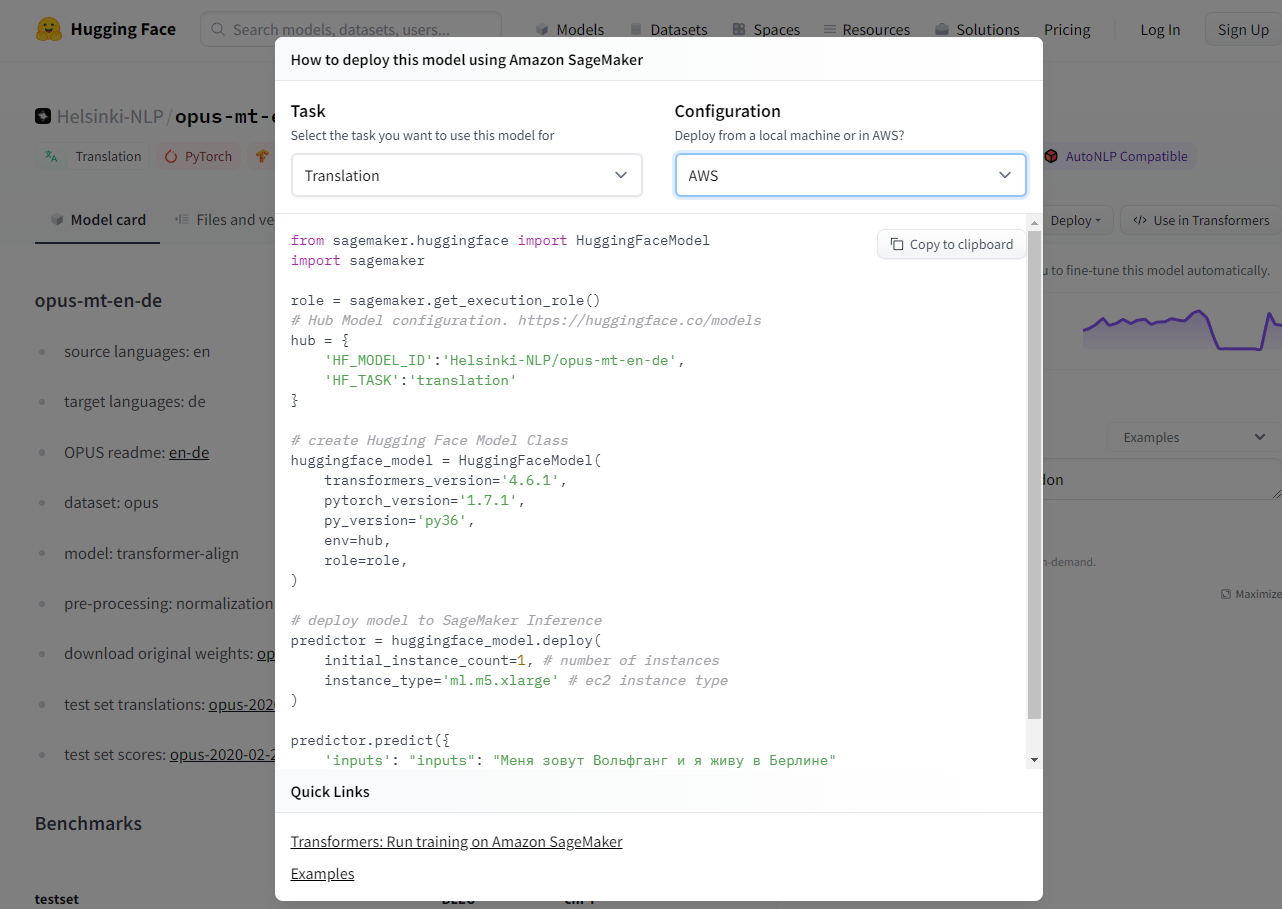This screenshot has width=1282, height=909.
Task: Open the Resources menu
Action: (x=867, y=30)
